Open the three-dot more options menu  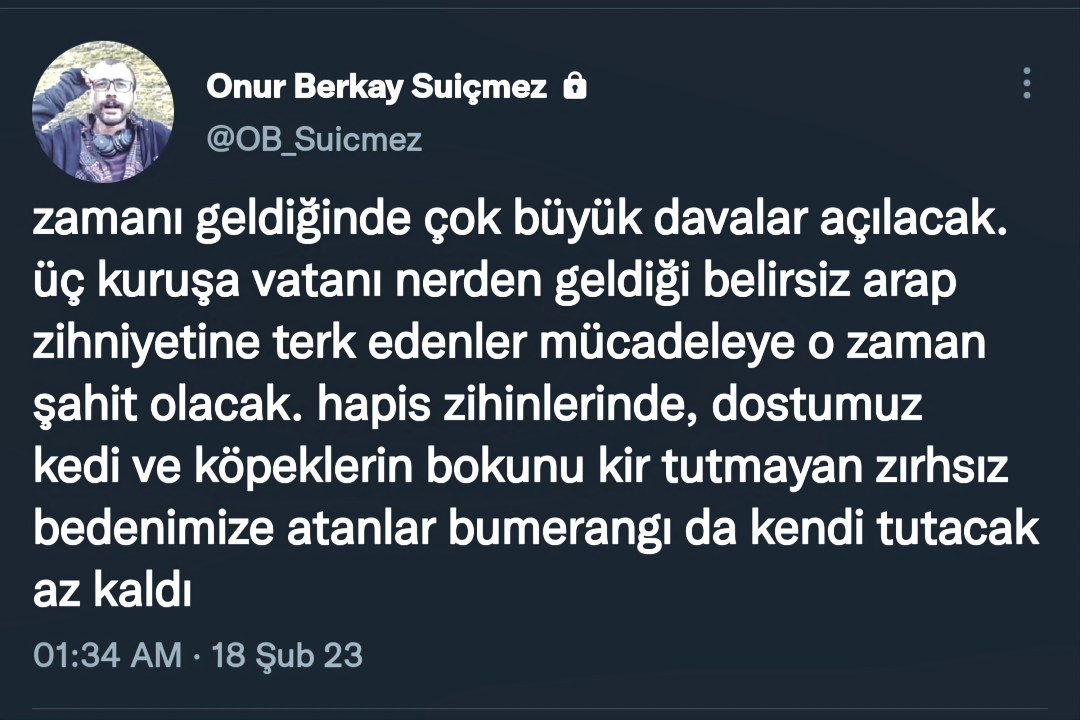[1026, 84]
